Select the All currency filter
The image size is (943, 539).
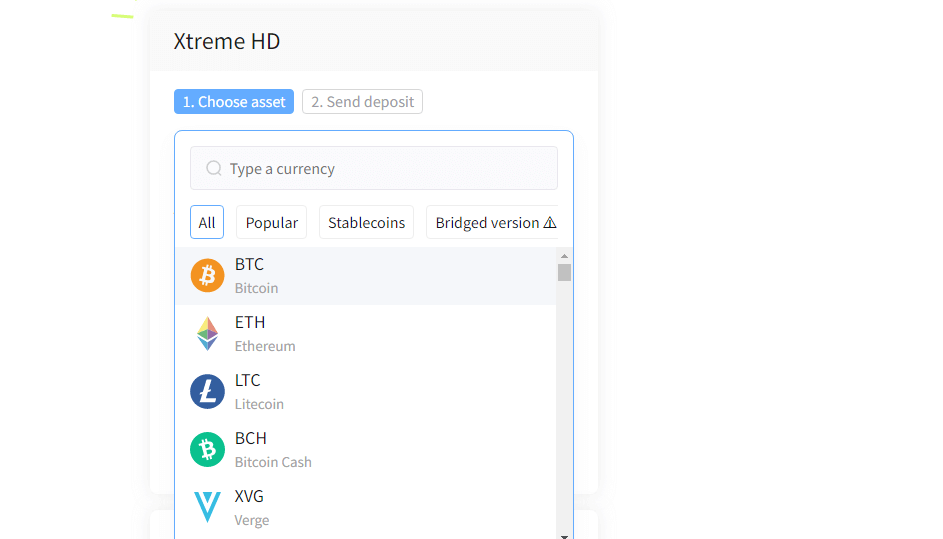click(207, 223)
